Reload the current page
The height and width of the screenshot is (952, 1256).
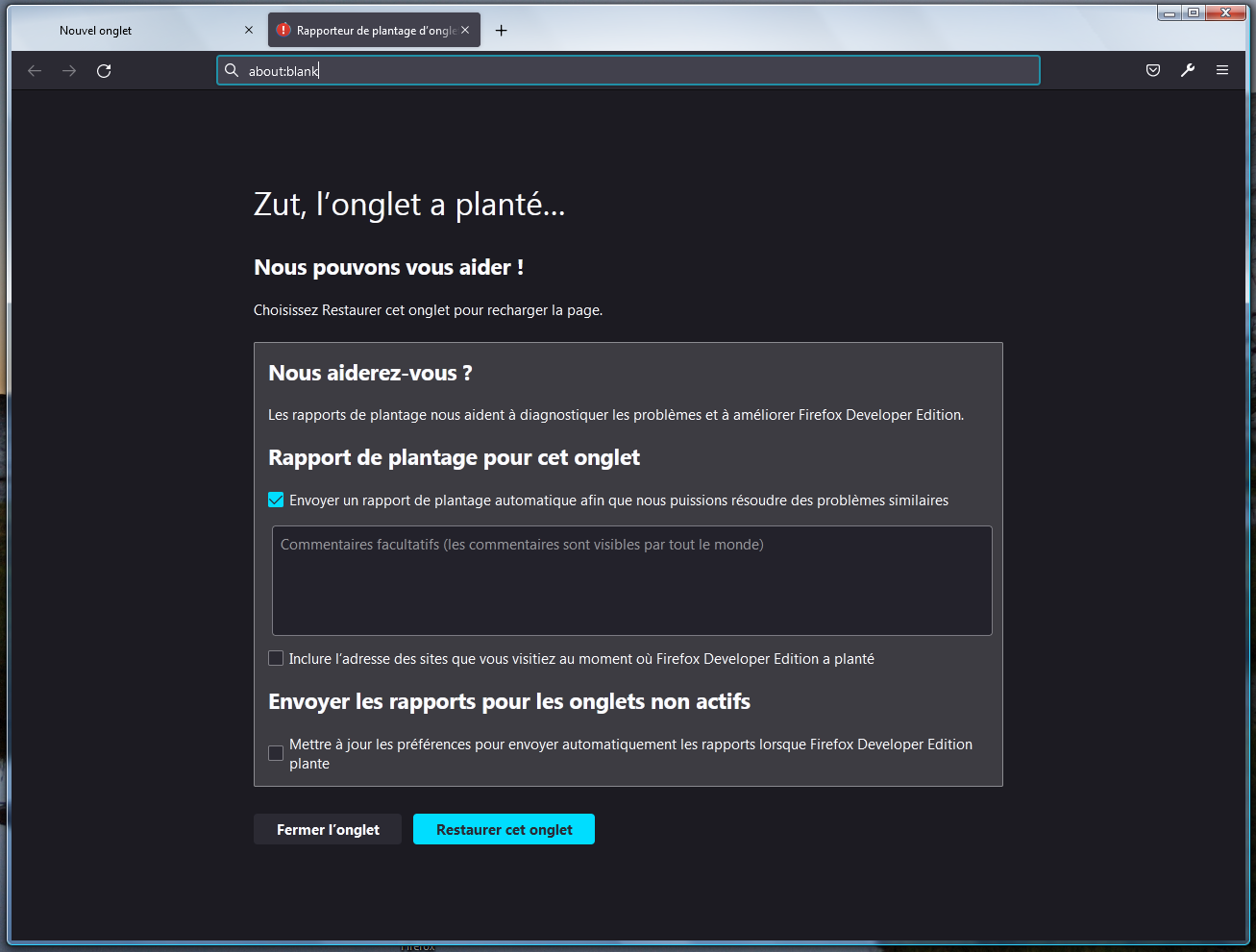click(104, 70)
